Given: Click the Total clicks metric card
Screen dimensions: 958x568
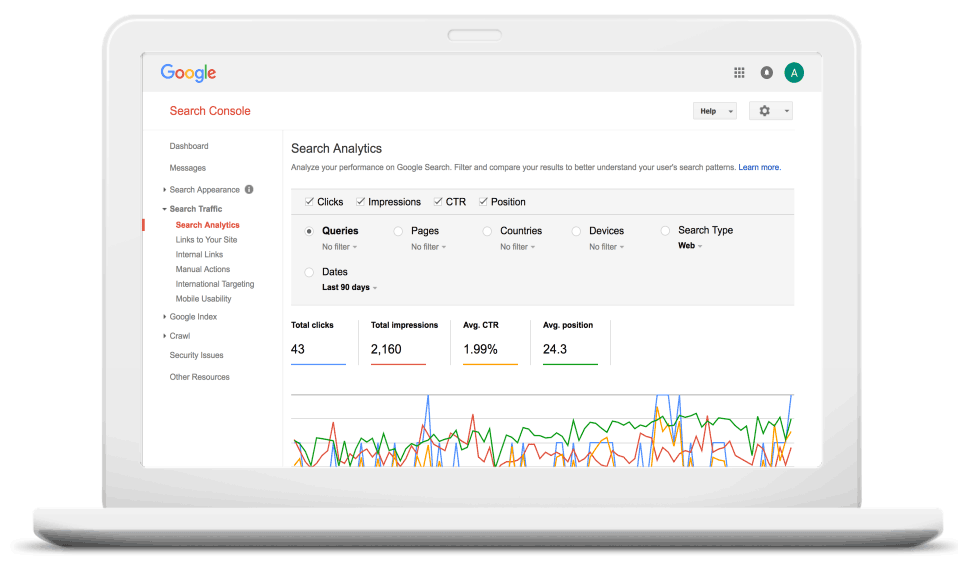Looking at the screenshot, I should [x=317, y=340].
